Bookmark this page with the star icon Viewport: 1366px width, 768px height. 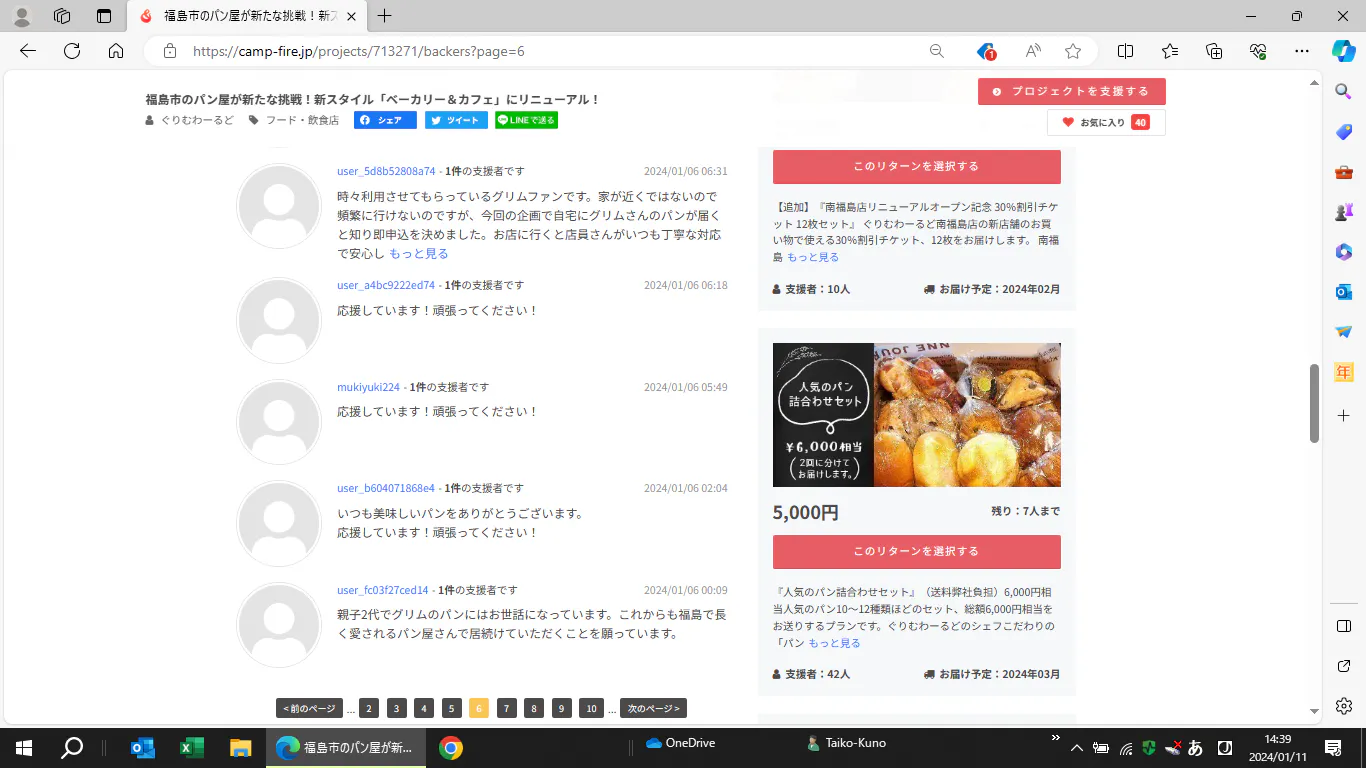(x=1073, y=51)
